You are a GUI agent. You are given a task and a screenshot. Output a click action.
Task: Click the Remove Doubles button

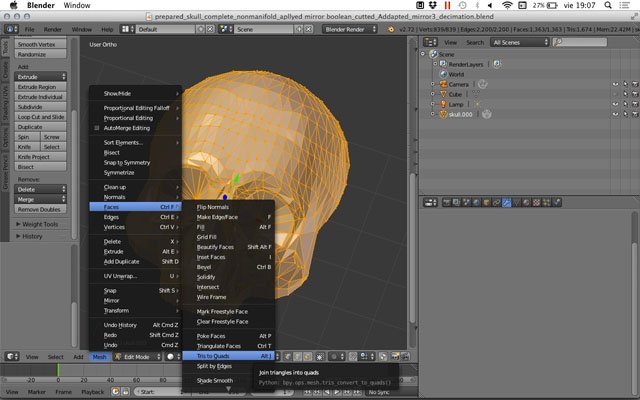point(40,209)
